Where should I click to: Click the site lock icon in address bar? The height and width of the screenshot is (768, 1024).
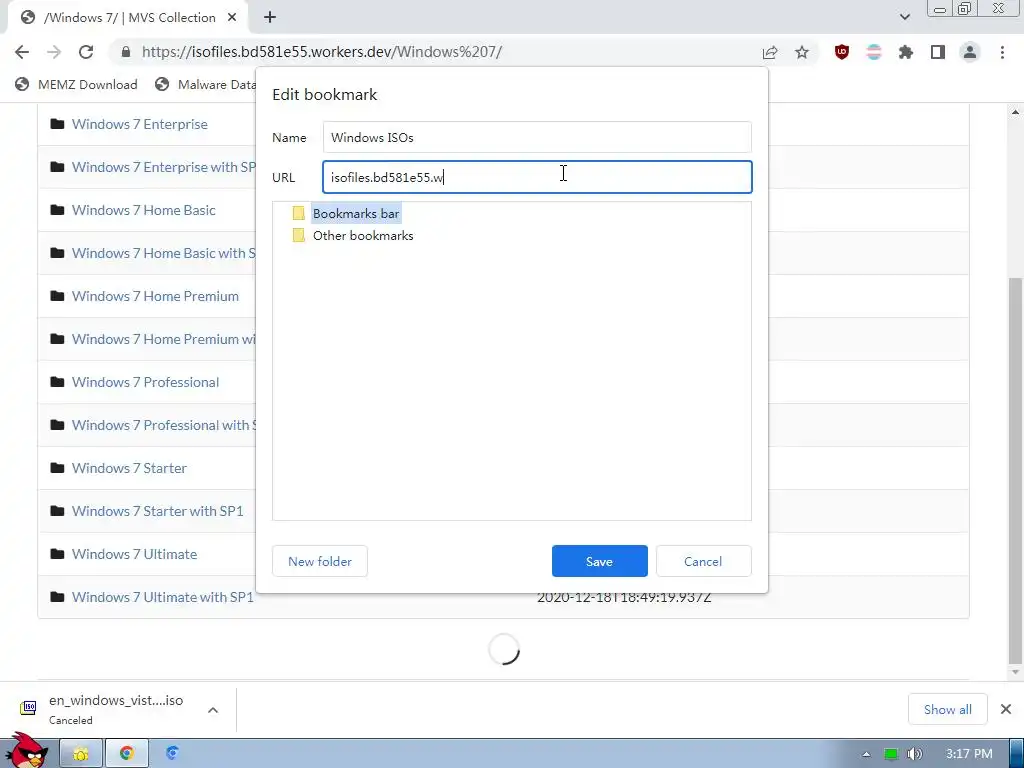pos(126,52)
